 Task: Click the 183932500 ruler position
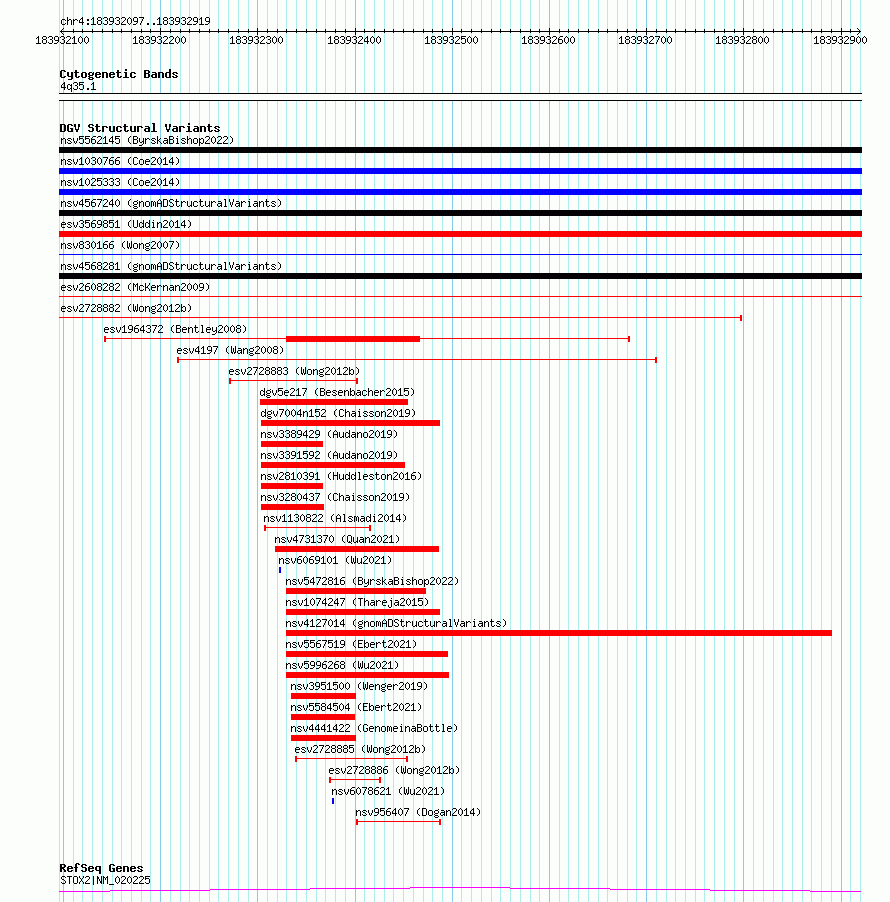pyautogui.click(x=451, y=40)
